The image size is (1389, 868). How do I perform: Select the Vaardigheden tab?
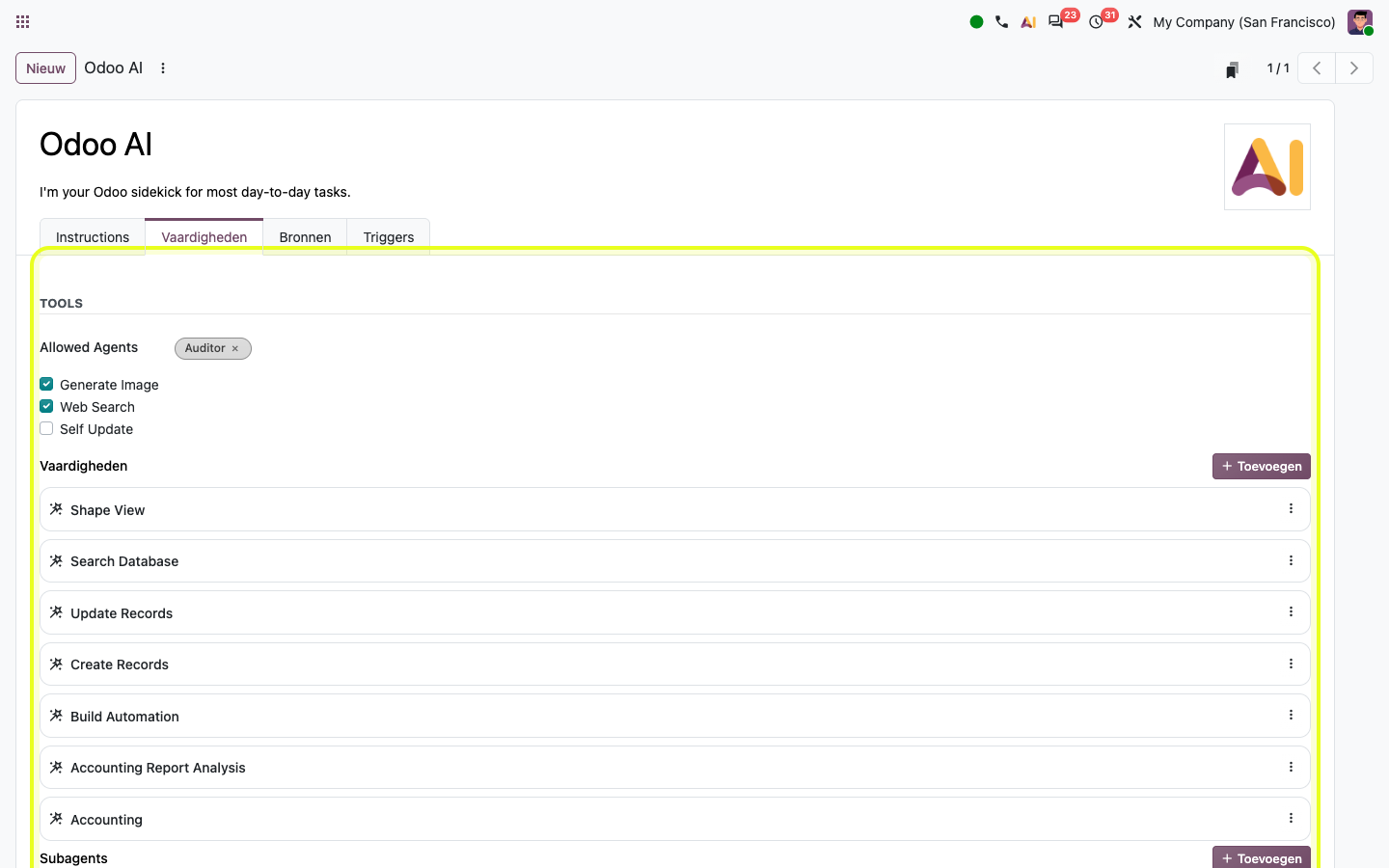click(204, 237)
